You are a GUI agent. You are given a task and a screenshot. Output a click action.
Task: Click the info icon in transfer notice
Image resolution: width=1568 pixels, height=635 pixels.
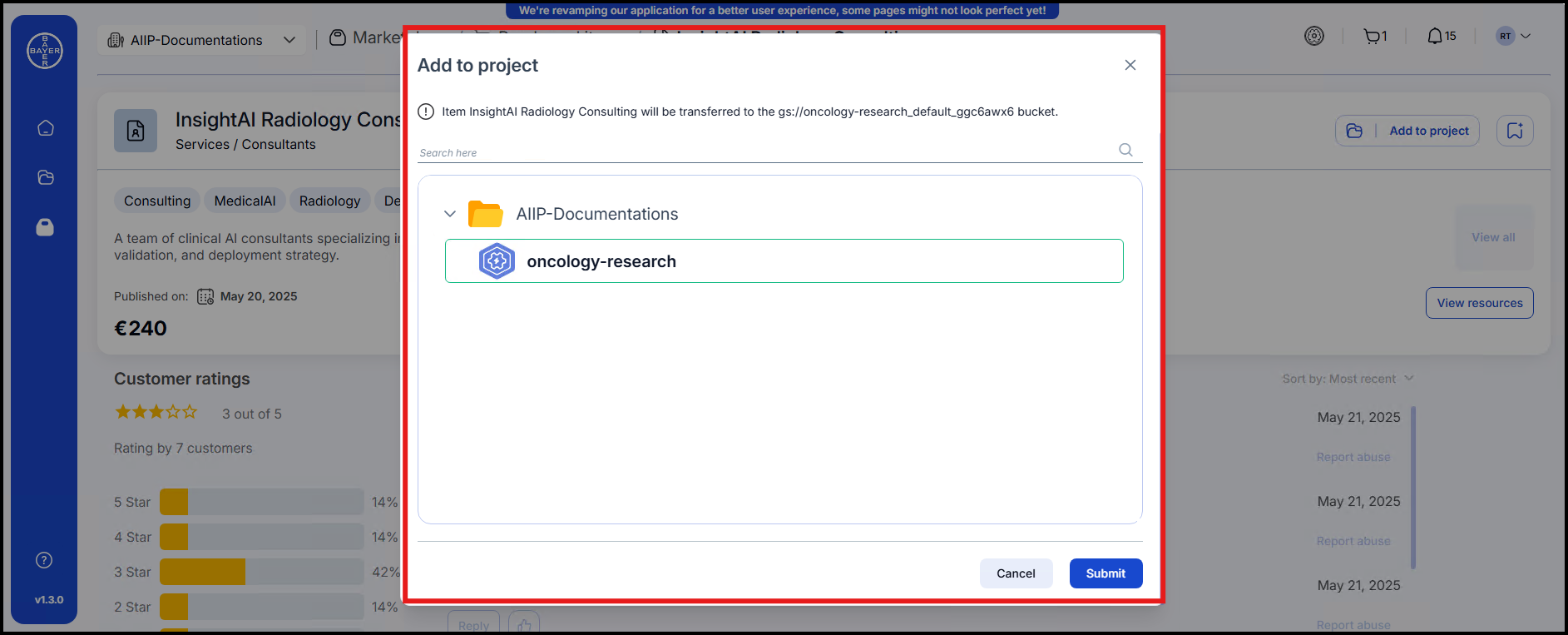coord(426,112)
